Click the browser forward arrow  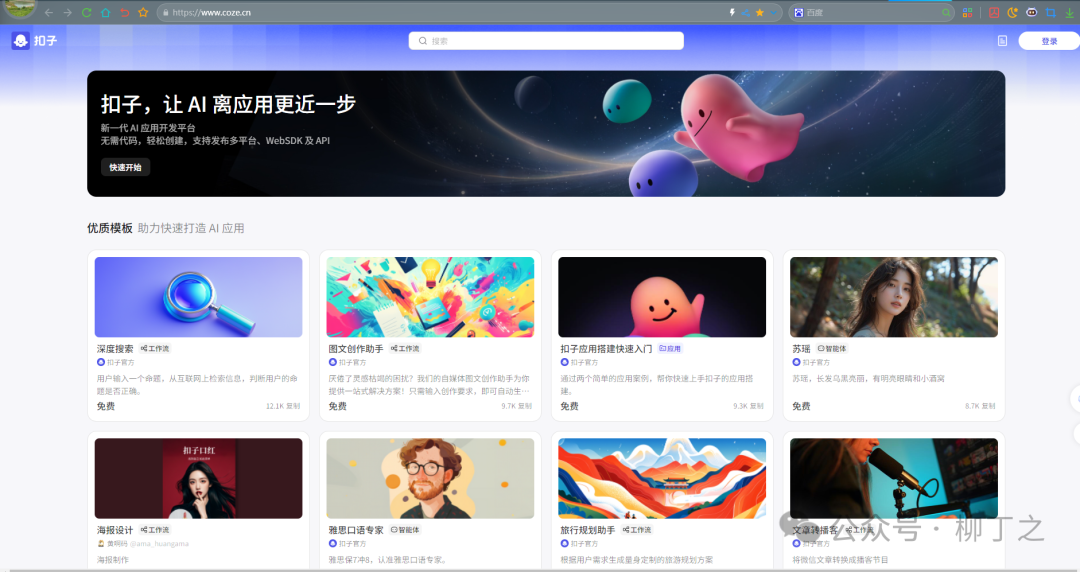[x=68, y=12]
